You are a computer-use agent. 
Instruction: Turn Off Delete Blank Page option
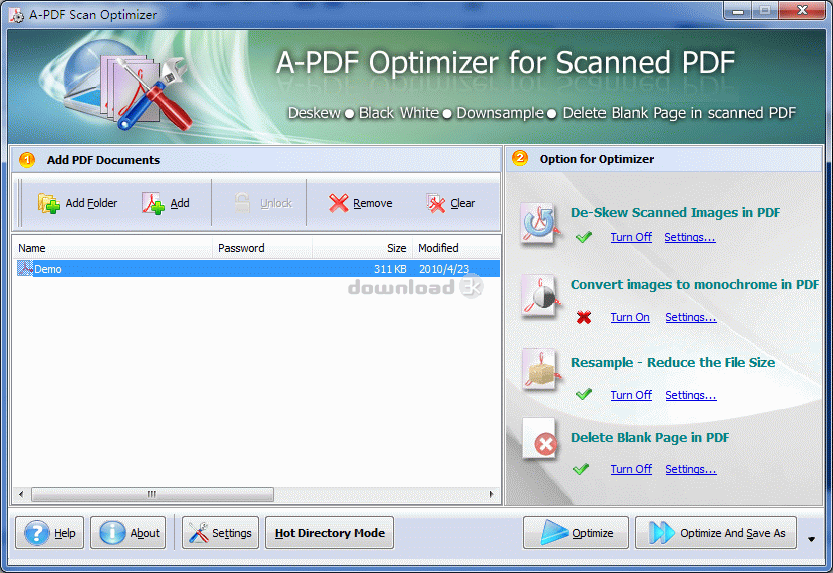(631, 469)
